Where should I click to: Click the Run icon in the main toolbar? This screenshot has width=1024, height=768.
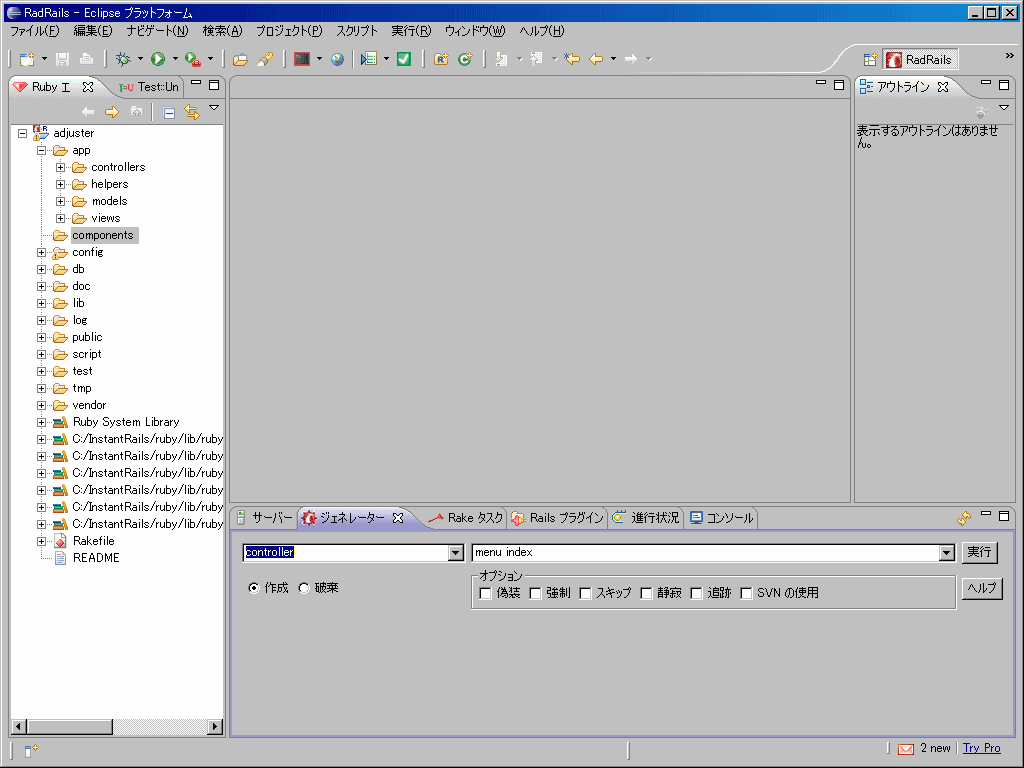pos(157,59)
